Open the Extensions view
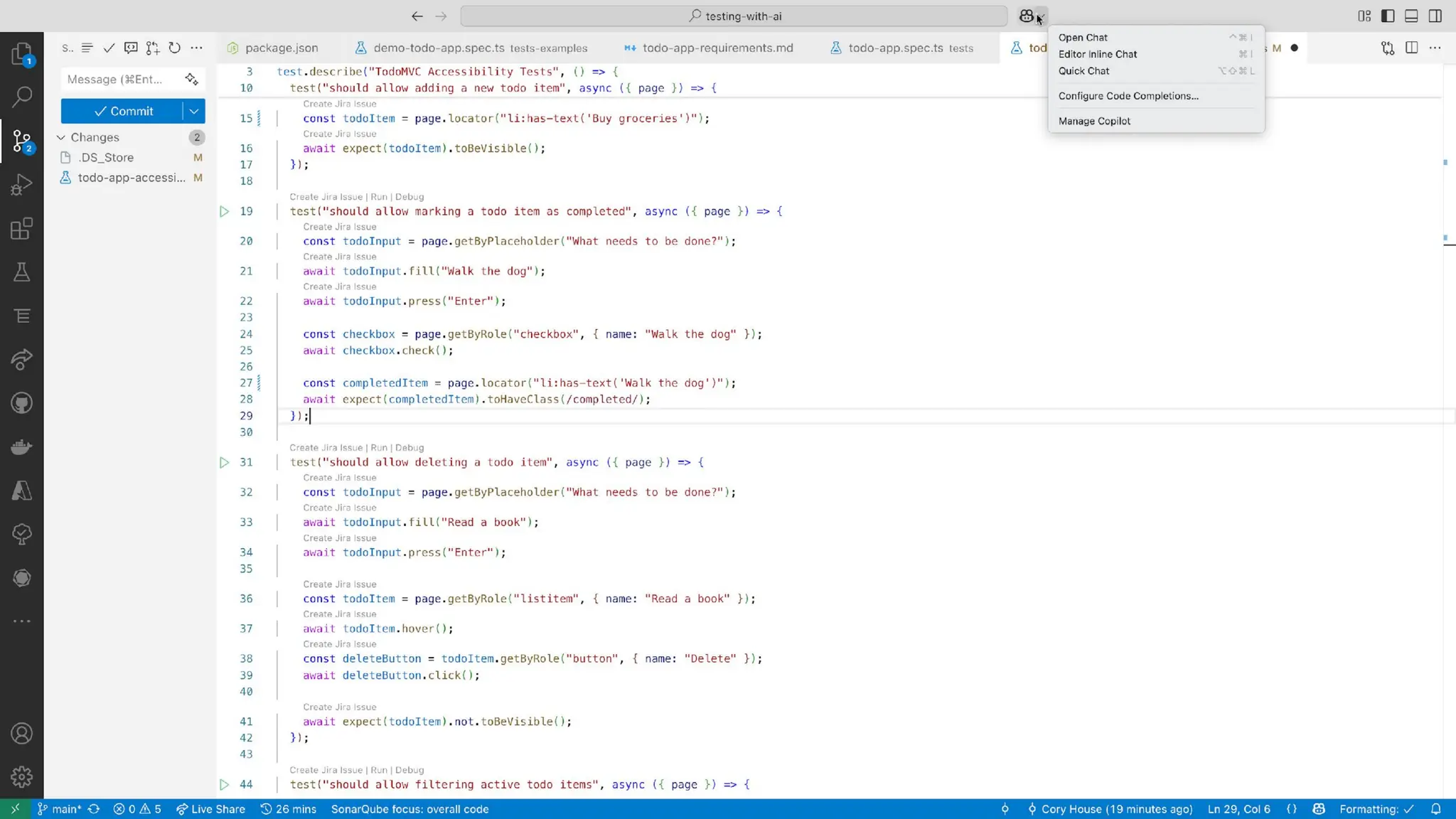 coord(21,229)
